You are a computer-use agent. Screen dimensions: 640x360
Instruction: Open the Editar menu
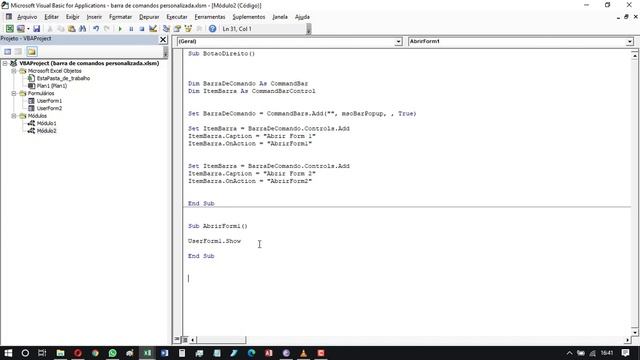coord(51,17)
